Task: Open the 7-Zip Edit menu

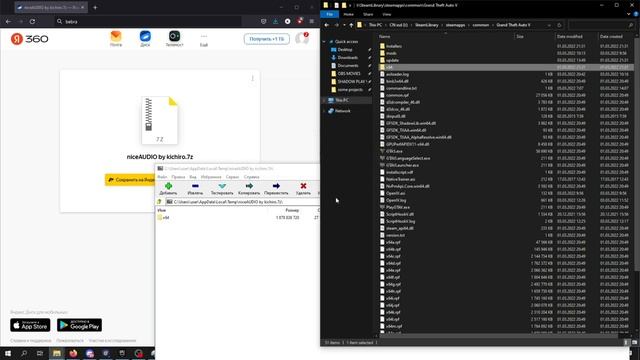Action: click(x=178, y=177)
